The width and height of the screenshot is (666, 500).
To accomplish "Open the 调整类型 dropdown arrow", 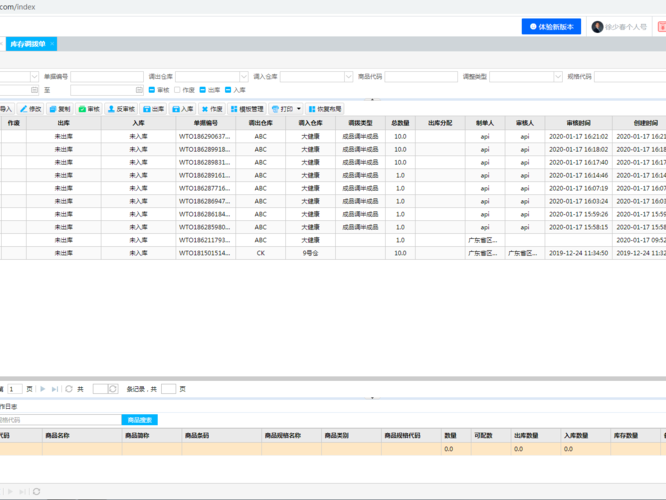I will click(558, 76).
